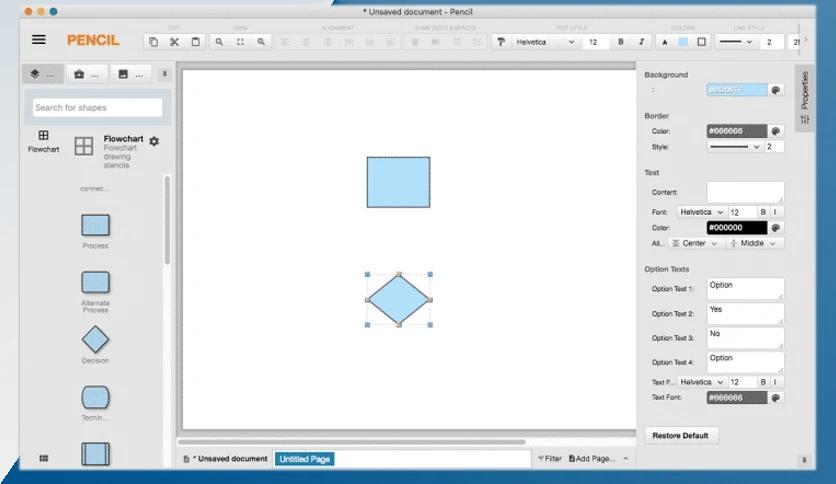The width and height of the screenshot is (836, 484).
Task: Click the text color #000000 swatch
Action: (737, 228)
